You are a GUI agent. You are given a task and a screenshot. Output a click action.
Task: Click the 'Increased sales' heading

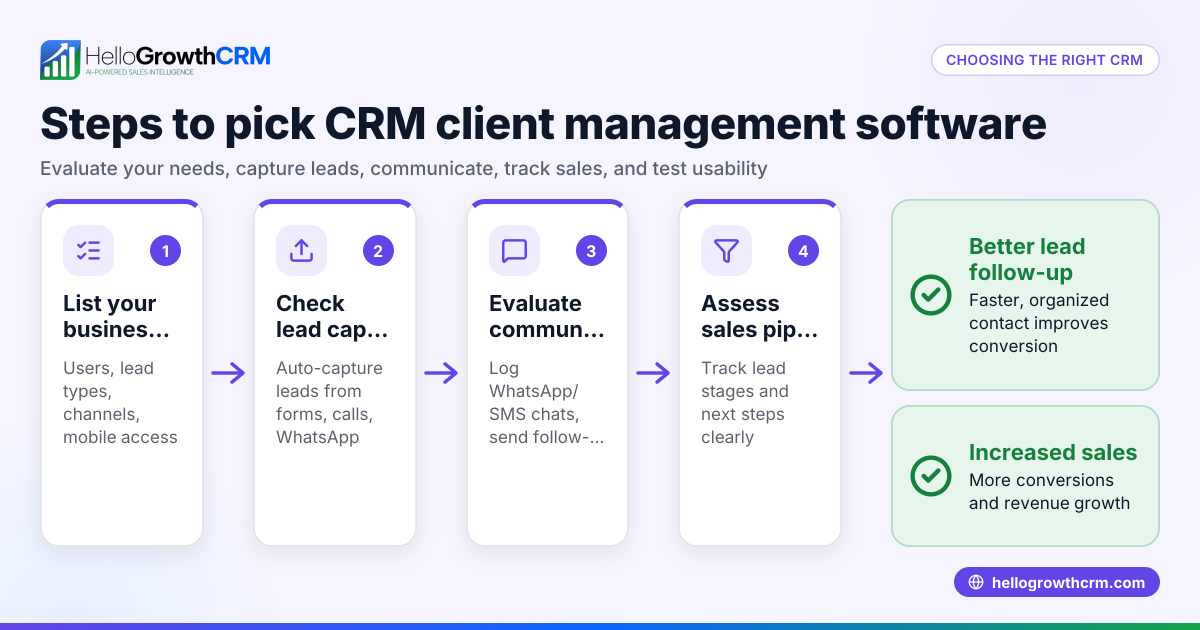[x=1053, y=452]
